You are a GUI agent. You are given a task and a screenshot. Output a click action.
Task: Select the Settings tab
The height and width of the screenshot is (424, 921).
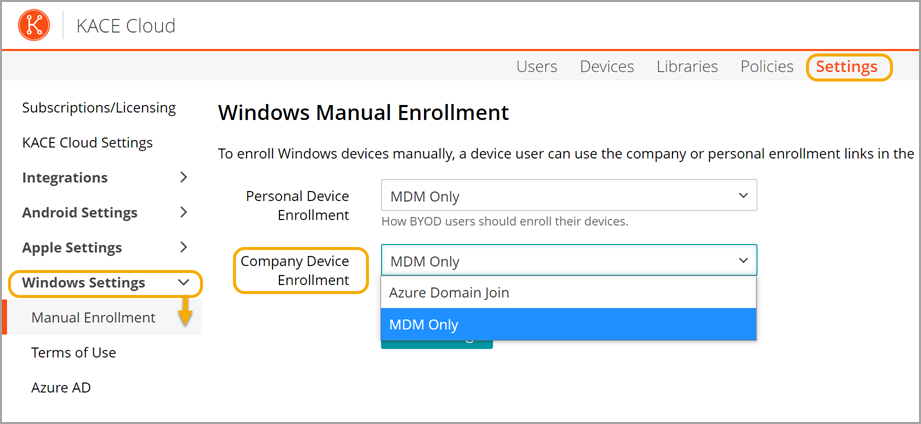pos(846,66)
